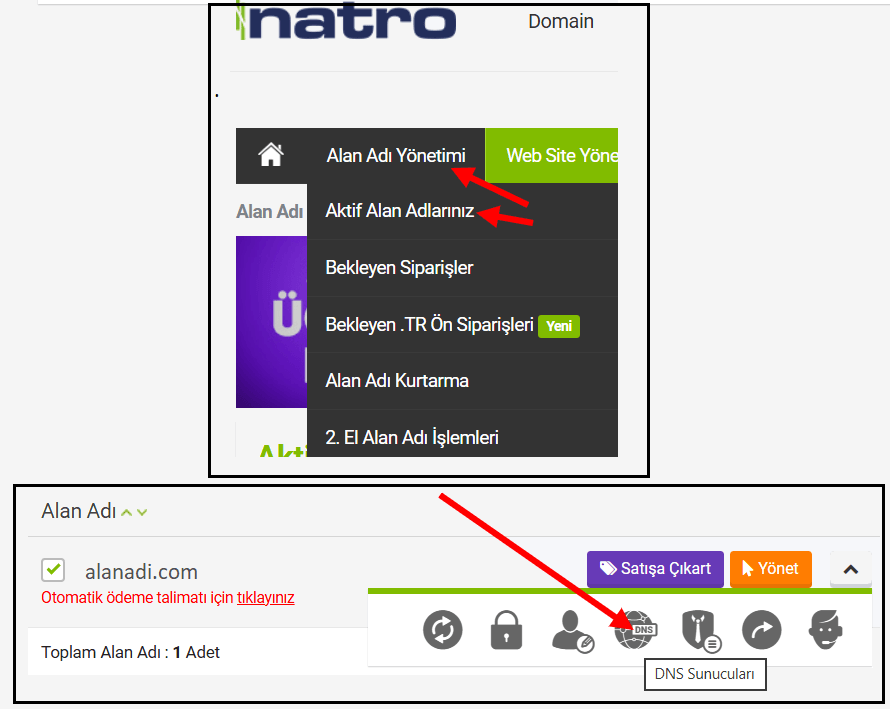Click the tıklayınız payment link

[x=265, y=598]
